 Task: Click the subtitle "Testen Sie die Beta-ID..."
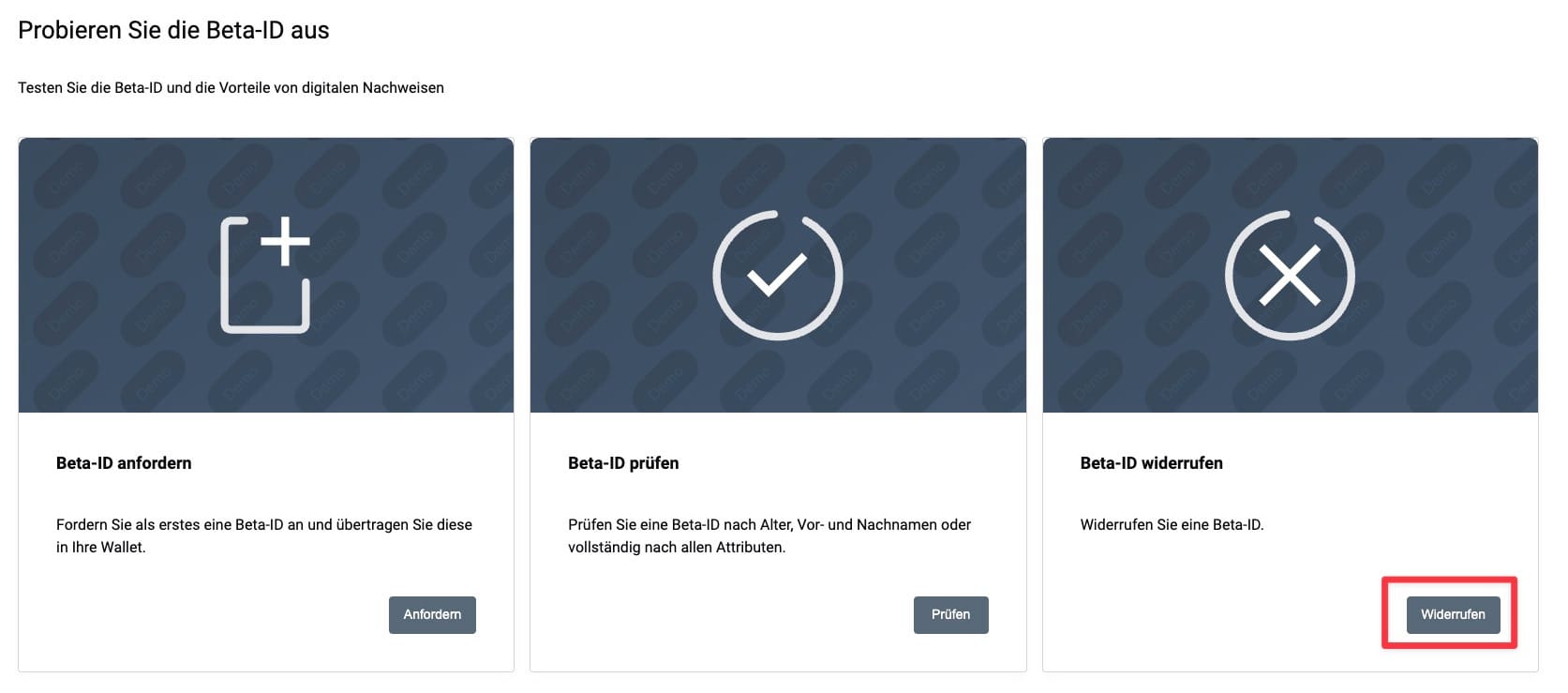pyautogui.click(x=231, y=88)
